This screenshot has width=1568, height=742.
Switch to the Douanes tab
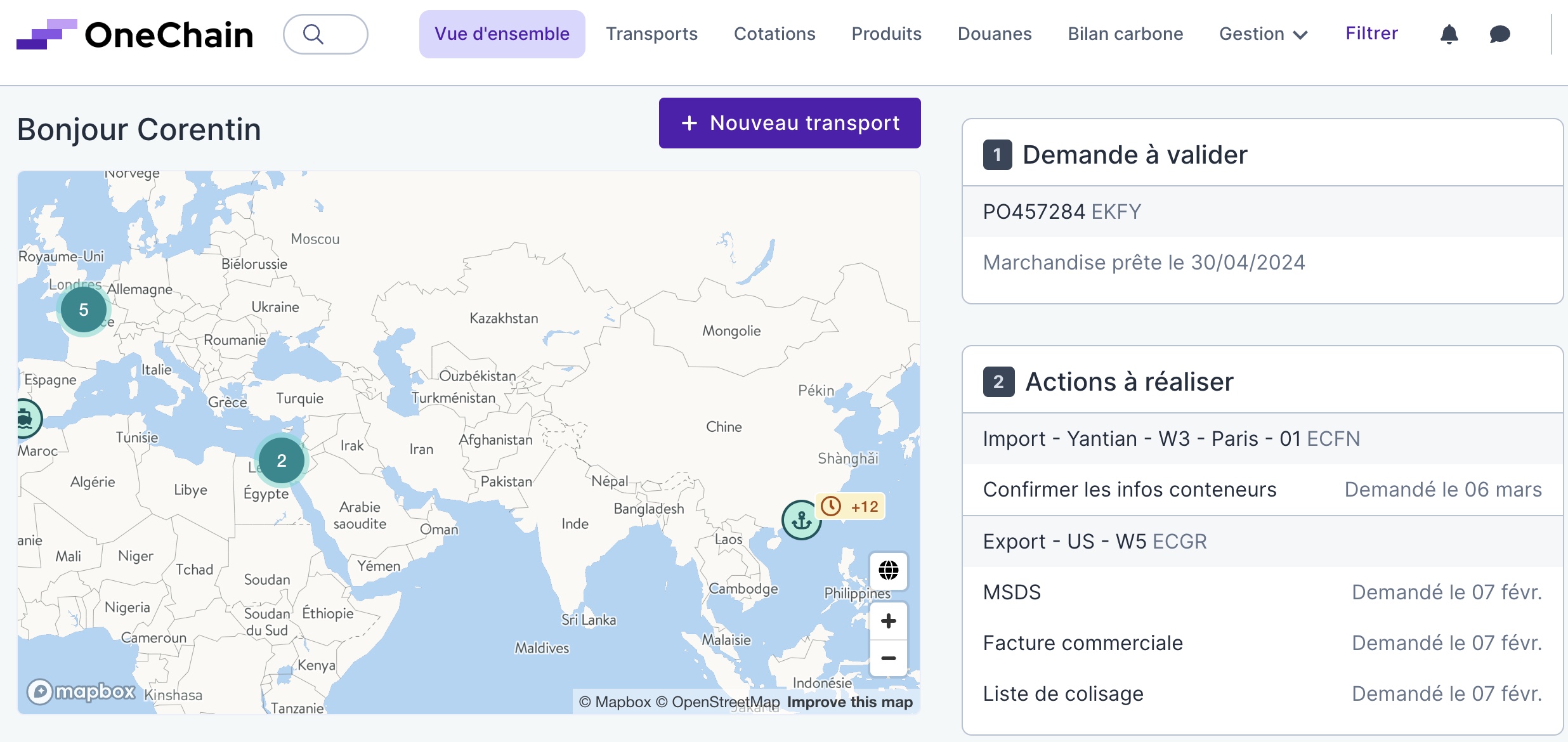click(994, 34)
